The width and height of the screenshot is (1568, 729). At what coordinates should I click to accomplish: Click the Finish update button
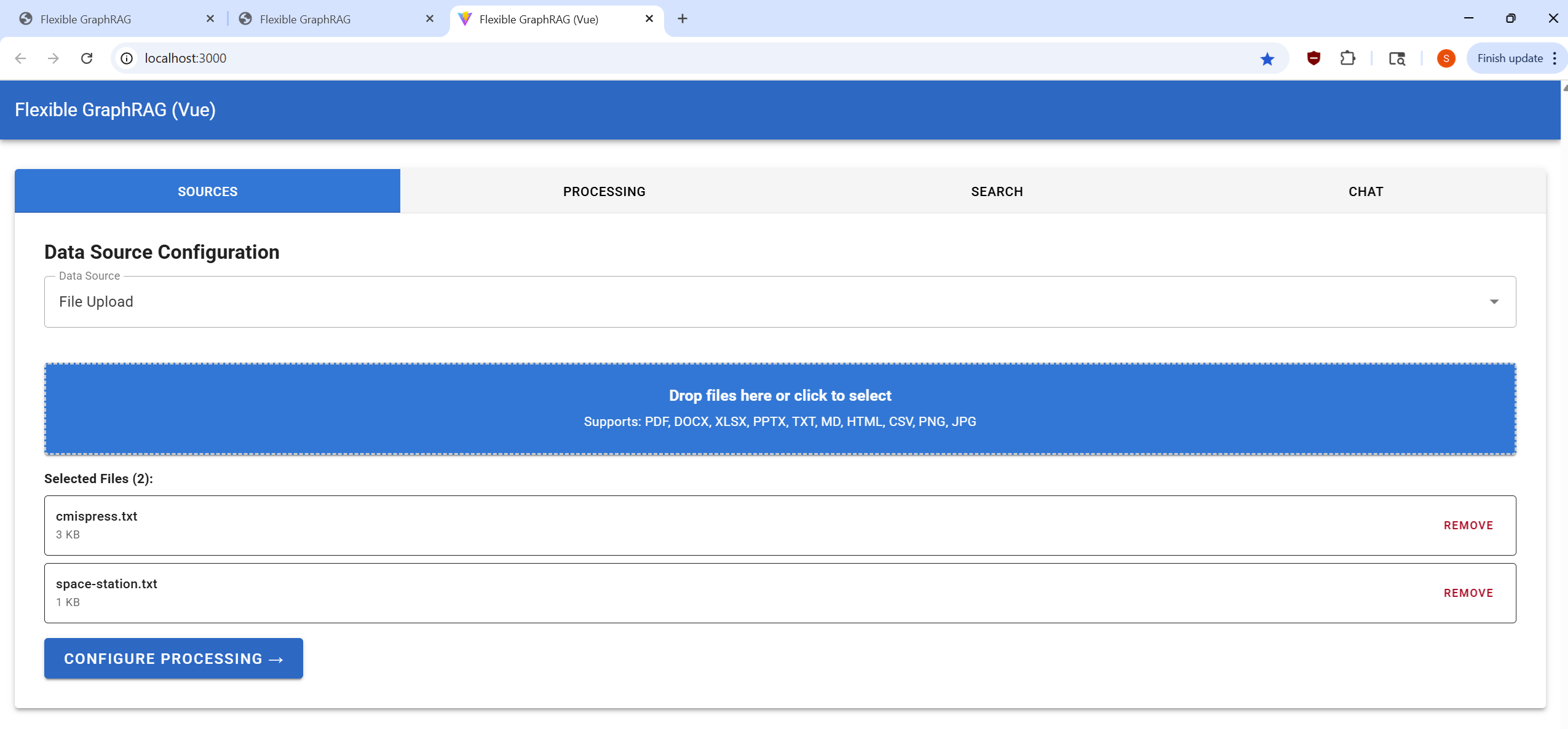[1509, 58]
